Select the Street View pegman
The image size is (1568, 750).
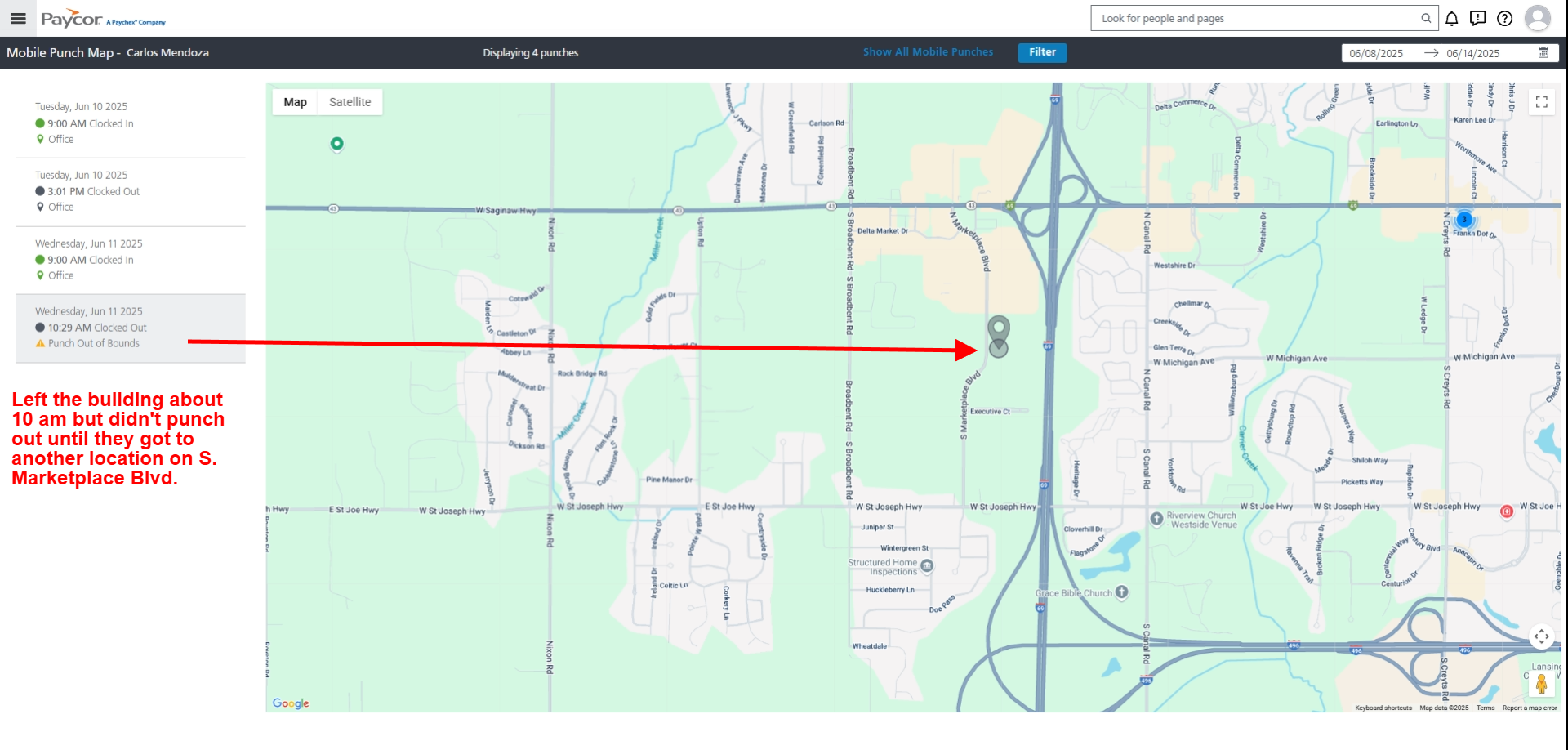pos(1541,684)
